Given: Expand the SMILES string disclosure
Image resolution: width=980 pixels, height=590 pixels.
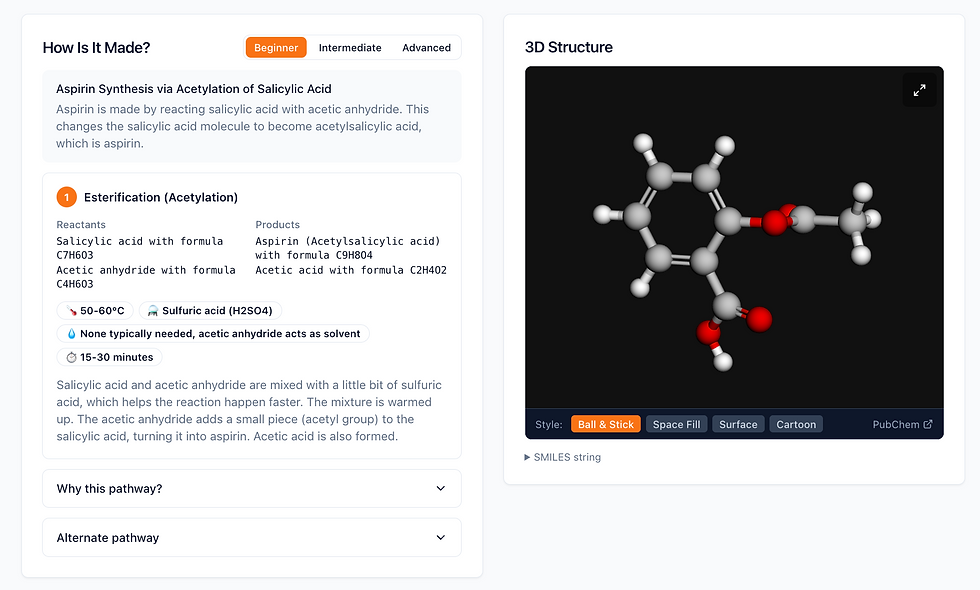Looking at the screenshot, I should pos(562,457).
